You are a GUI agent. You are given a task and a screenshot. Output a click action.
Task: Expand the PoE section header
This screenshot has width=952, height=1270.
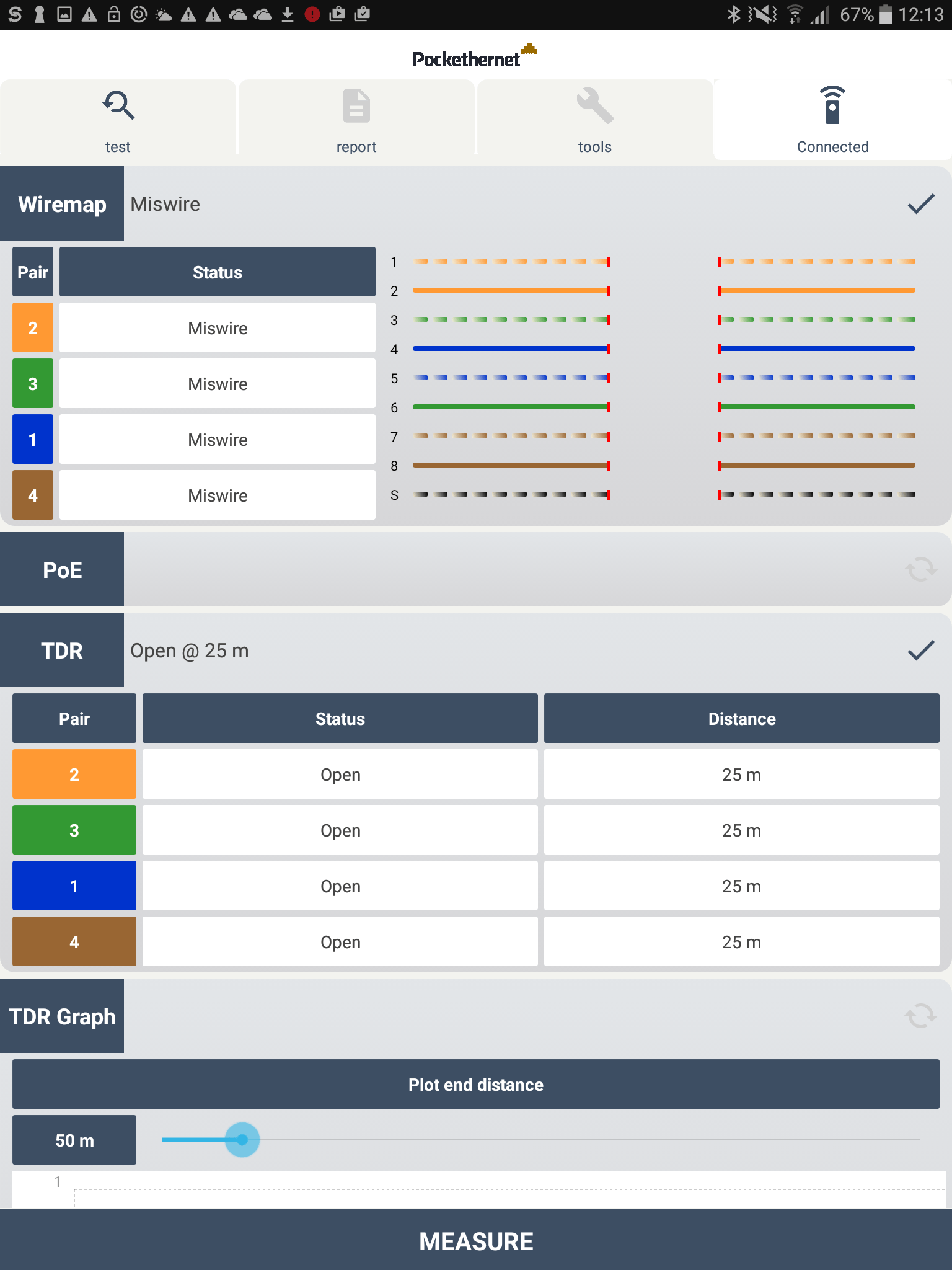[x=62, y=569]
